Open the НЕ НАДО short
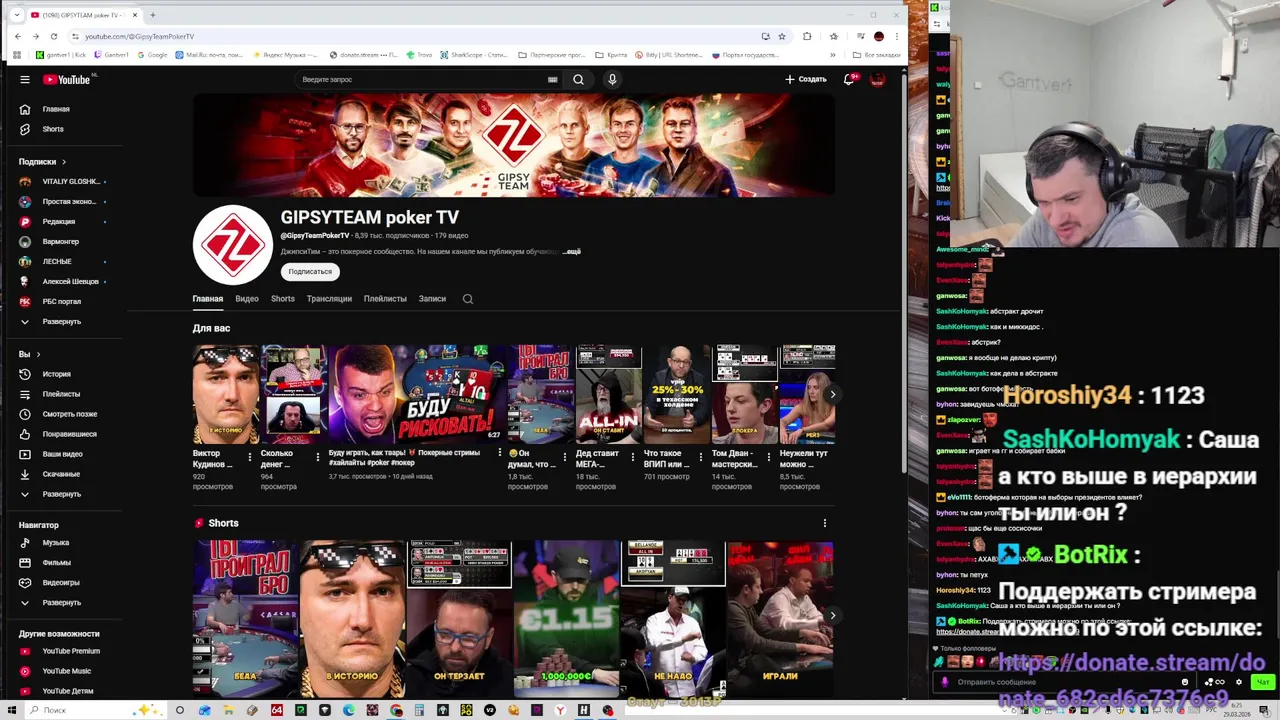1280x720 pixels. (673, 617)
